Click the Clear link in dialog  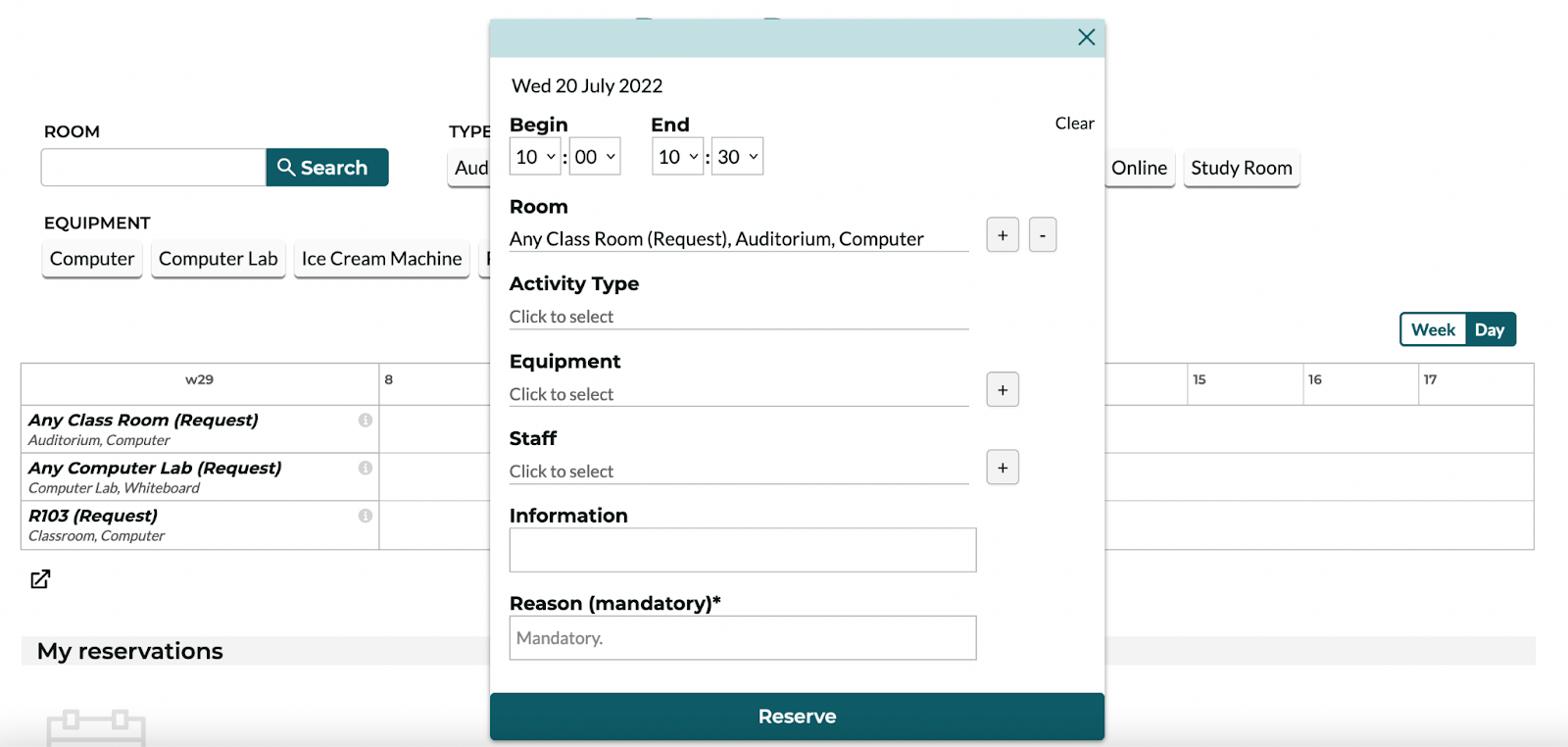tap(1074, 124)
